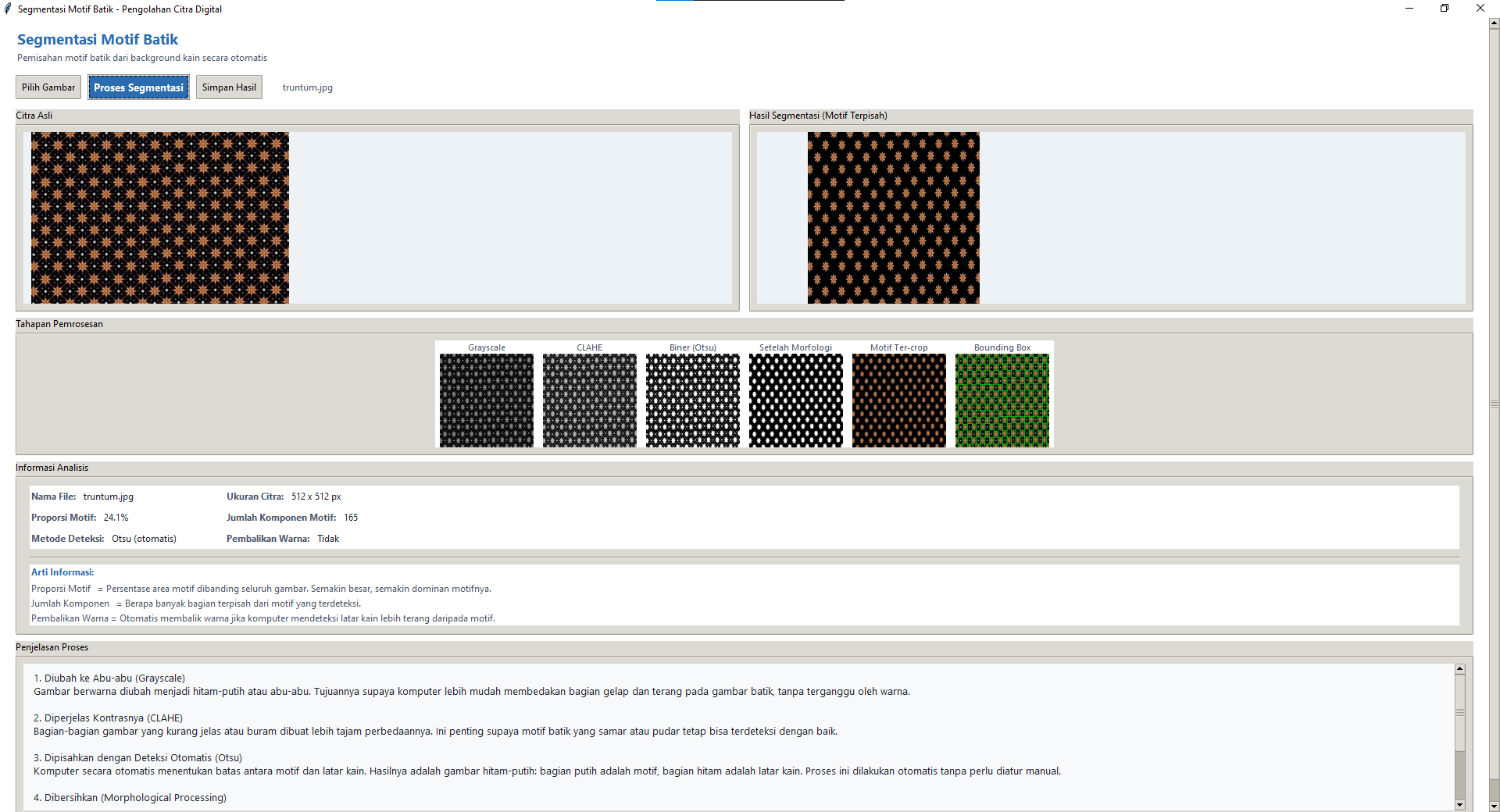Screen dimensions: 1500x812
Task: Click the Penjelasan Proses section label
Action: pos(52,647)
